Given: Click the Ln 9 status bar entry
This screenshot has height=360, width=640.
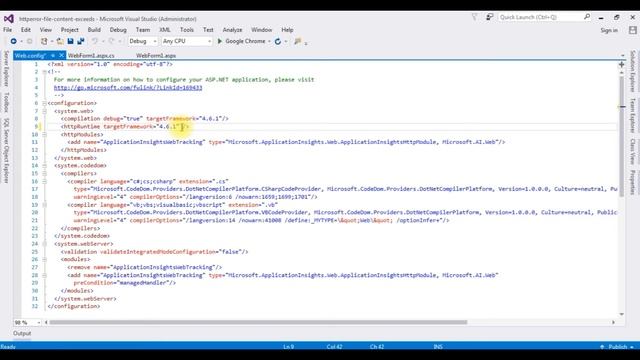Looking at the screenshot, I should tap(288, 347).
